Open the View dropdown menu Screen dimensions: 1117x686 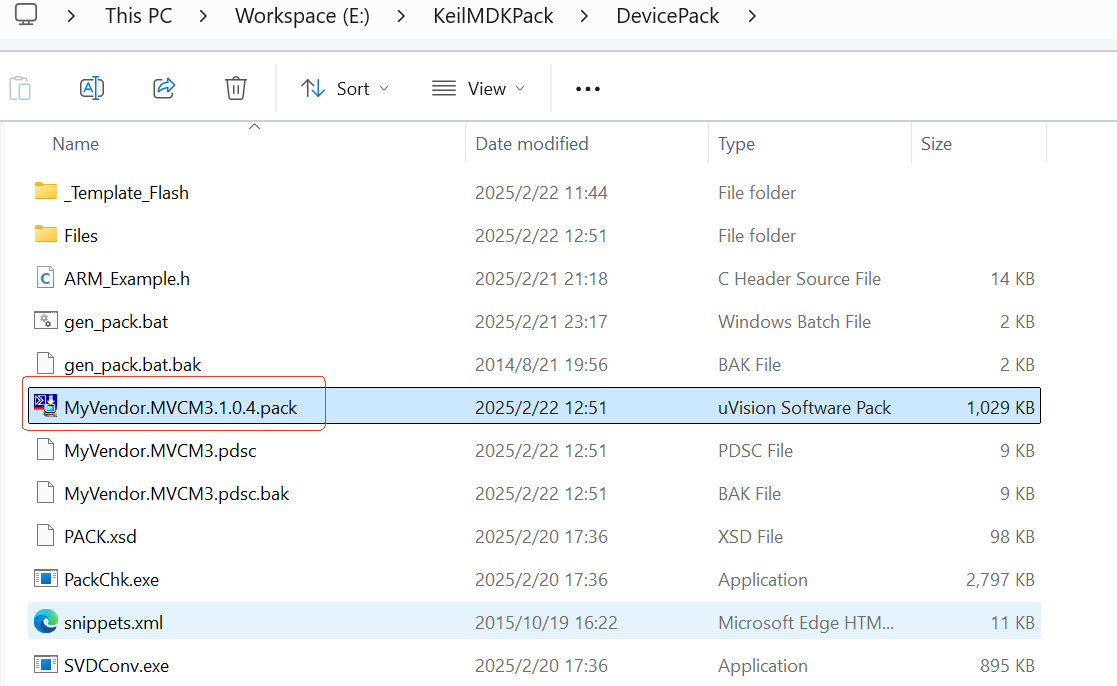pos(478,89)
